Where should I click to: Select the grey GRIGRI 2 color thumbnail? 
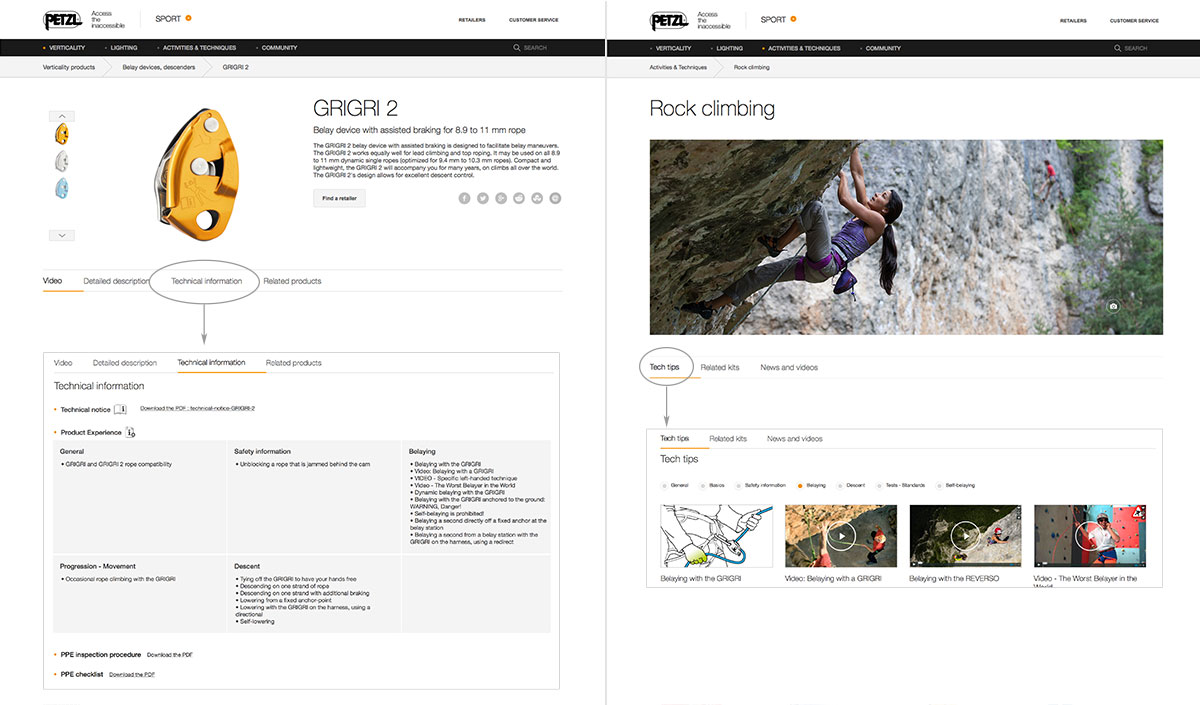pyautogui.click(x=61, y=161)
